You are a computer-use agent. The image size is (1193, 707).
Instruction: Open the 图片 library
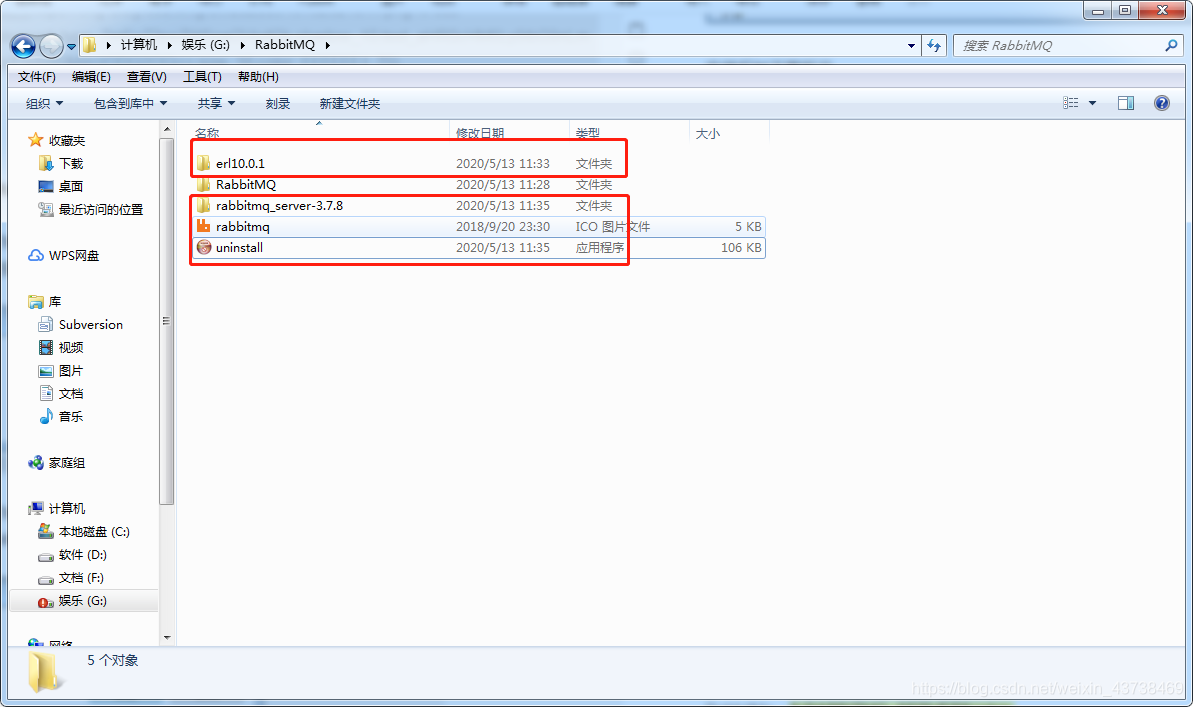point(71,371)
